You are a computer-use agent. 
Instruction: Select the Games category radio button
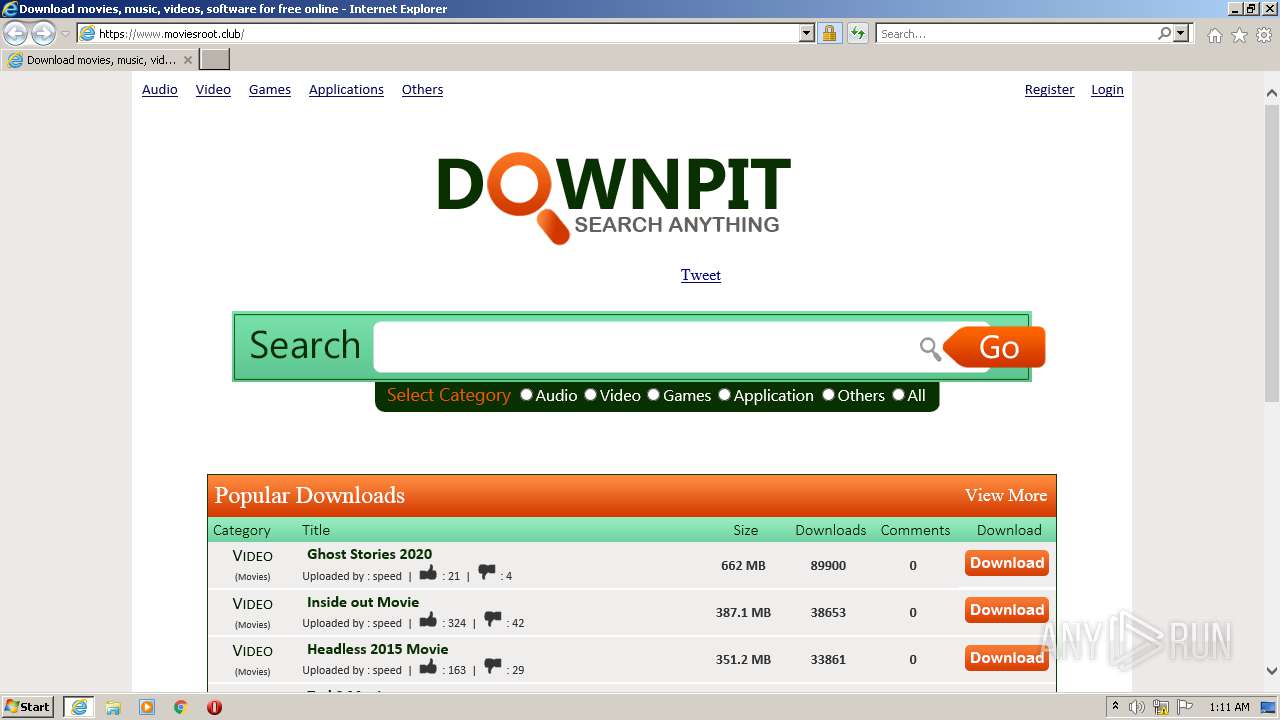pos(653,395)
